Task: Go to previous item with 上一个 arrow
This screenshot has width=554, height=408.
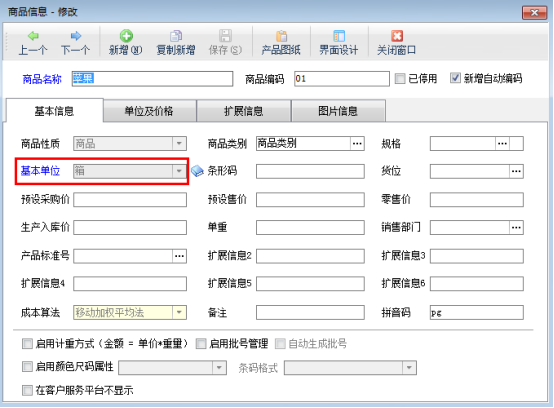Action: [x=33, y=36]
